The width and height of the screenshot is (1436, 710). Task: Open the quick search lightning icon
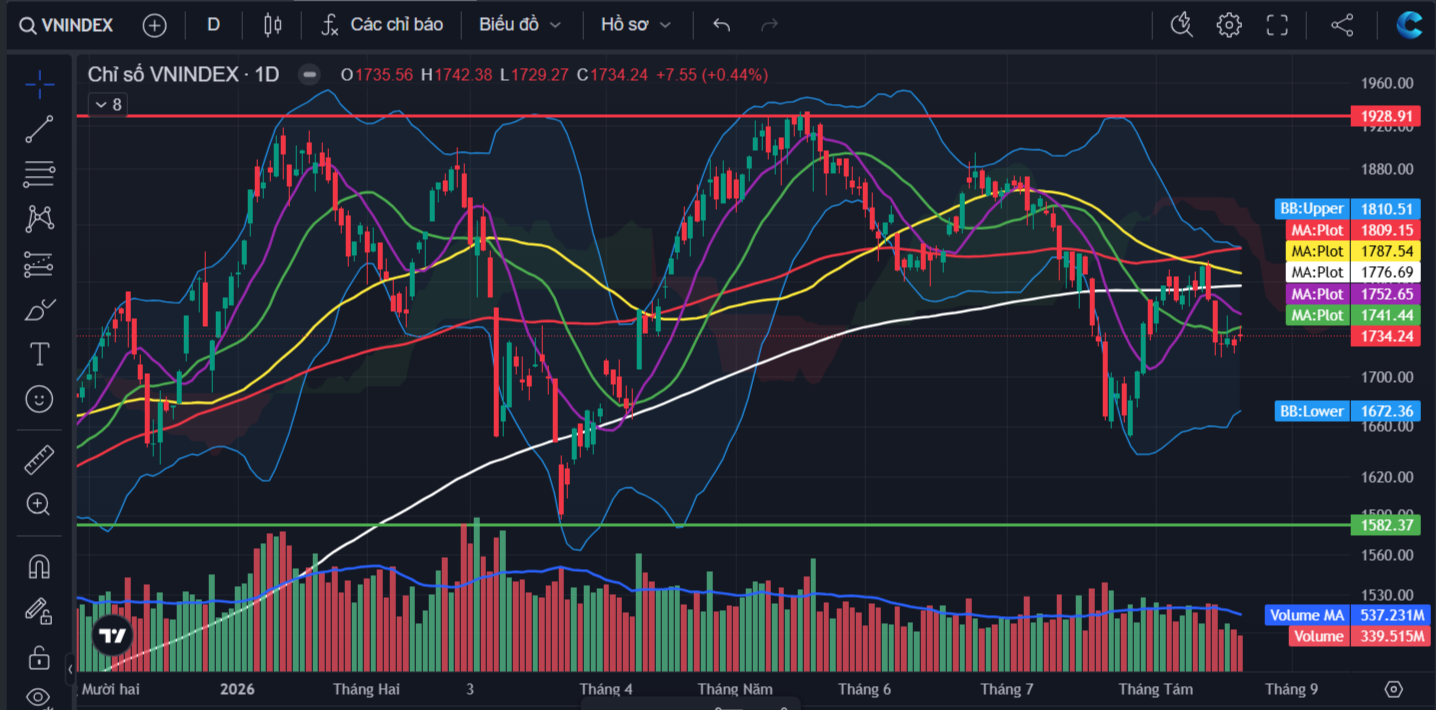pyautogui.click(x=1182, y=25)
